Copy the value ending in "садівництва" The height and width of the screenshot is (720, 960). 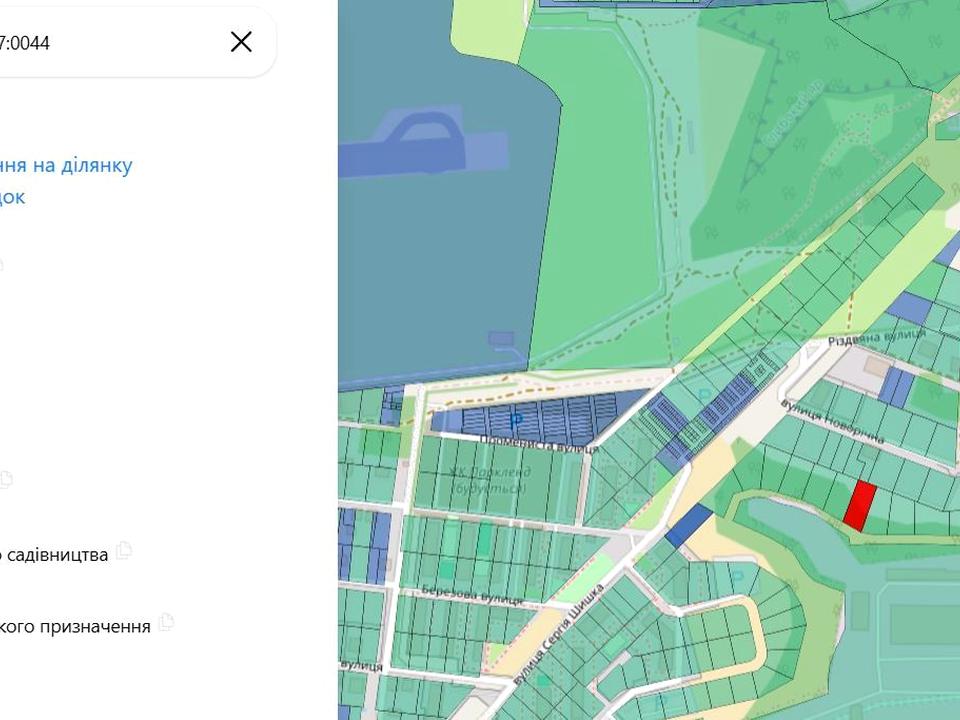pos(124,551)
